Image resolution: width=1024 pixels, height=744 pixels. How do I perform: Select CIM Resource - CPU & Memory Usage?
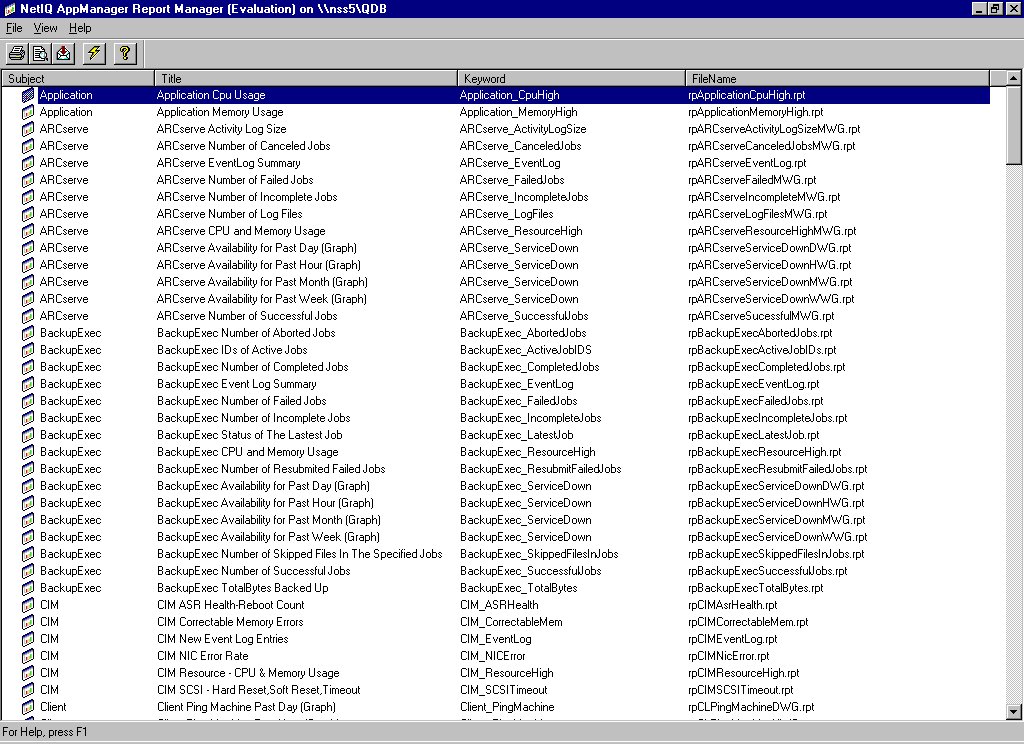[248, 673]
